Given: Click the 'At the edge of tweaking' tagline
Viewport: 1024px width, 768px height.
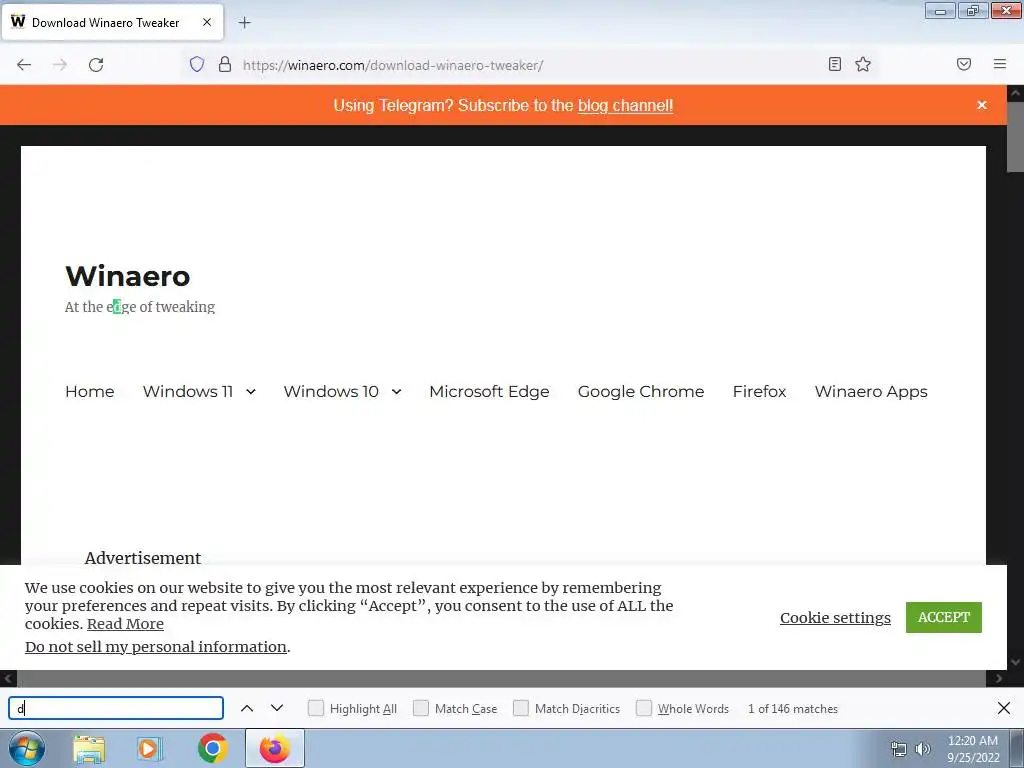Looking at the screenshot, I should point(140,306).
